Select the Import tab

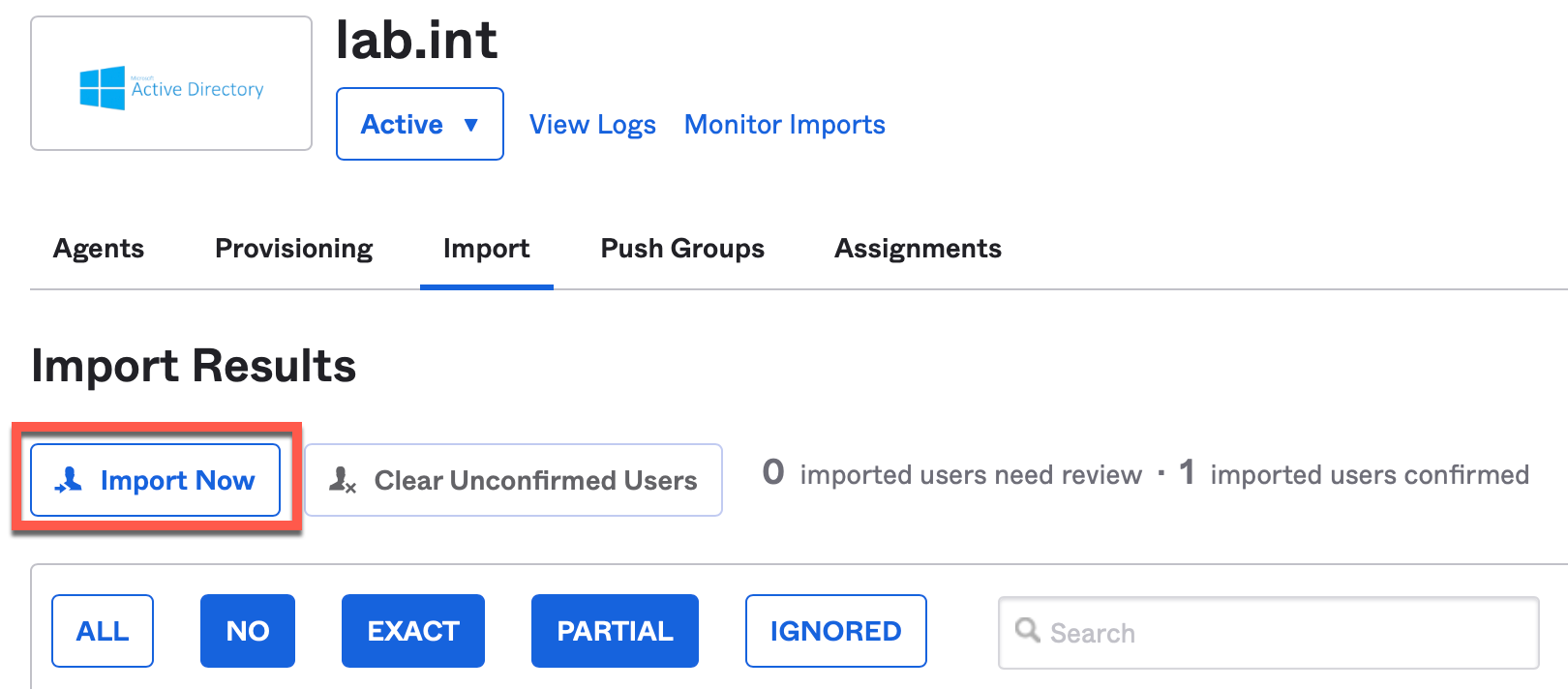pos(486,249)
